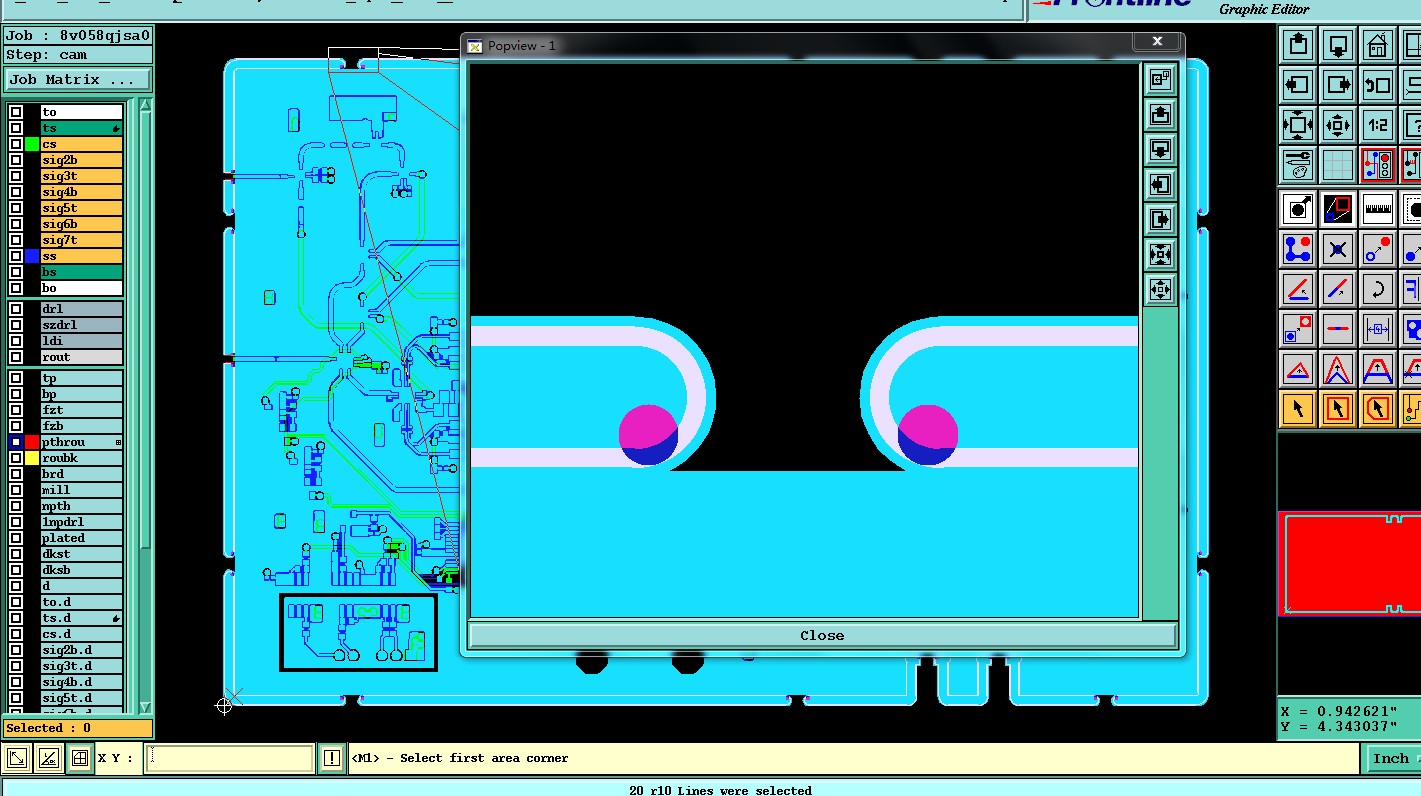Viewport: 1421px width, 796px height.
Task: Select the polygon area selection arrow tool
Action: click(1378, 409)
